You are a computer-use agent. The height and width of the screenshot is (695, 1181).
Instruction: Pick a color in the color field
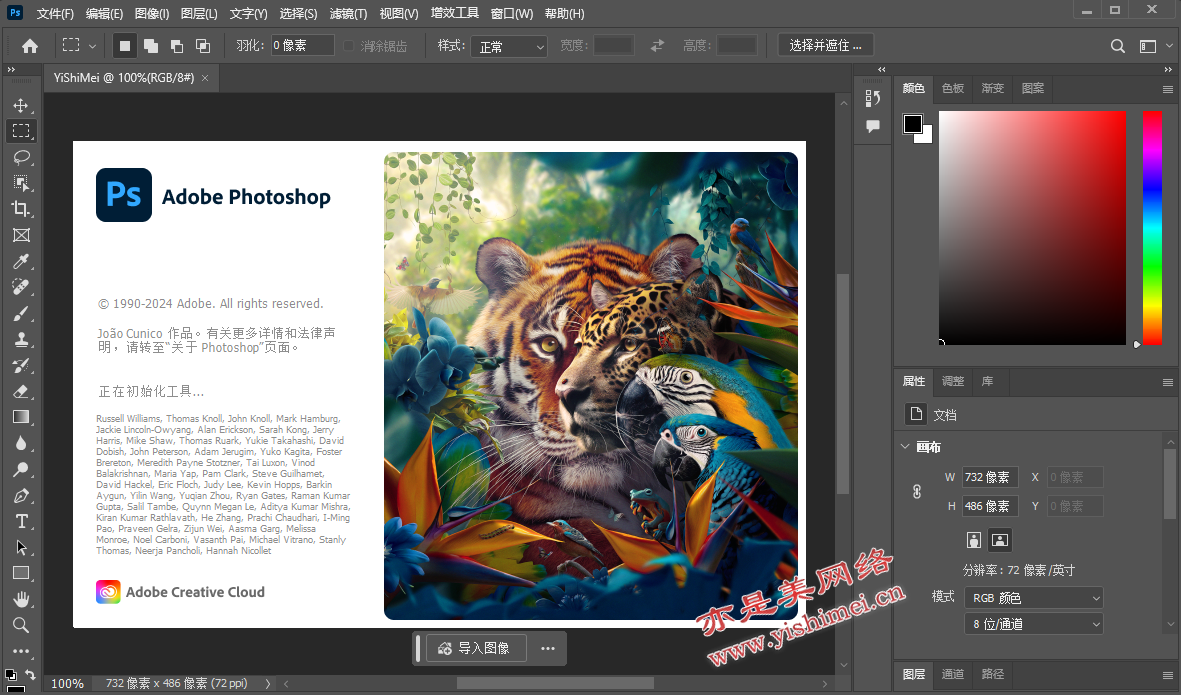[x=1033, y=228]
